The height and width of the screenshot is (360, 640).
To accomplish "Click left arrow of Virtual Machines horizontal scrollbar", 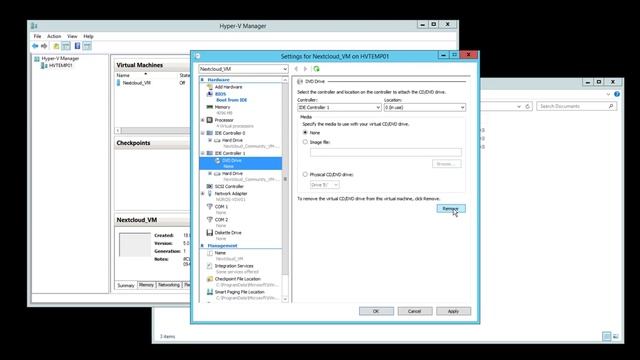I will click(x=118, y=131).
